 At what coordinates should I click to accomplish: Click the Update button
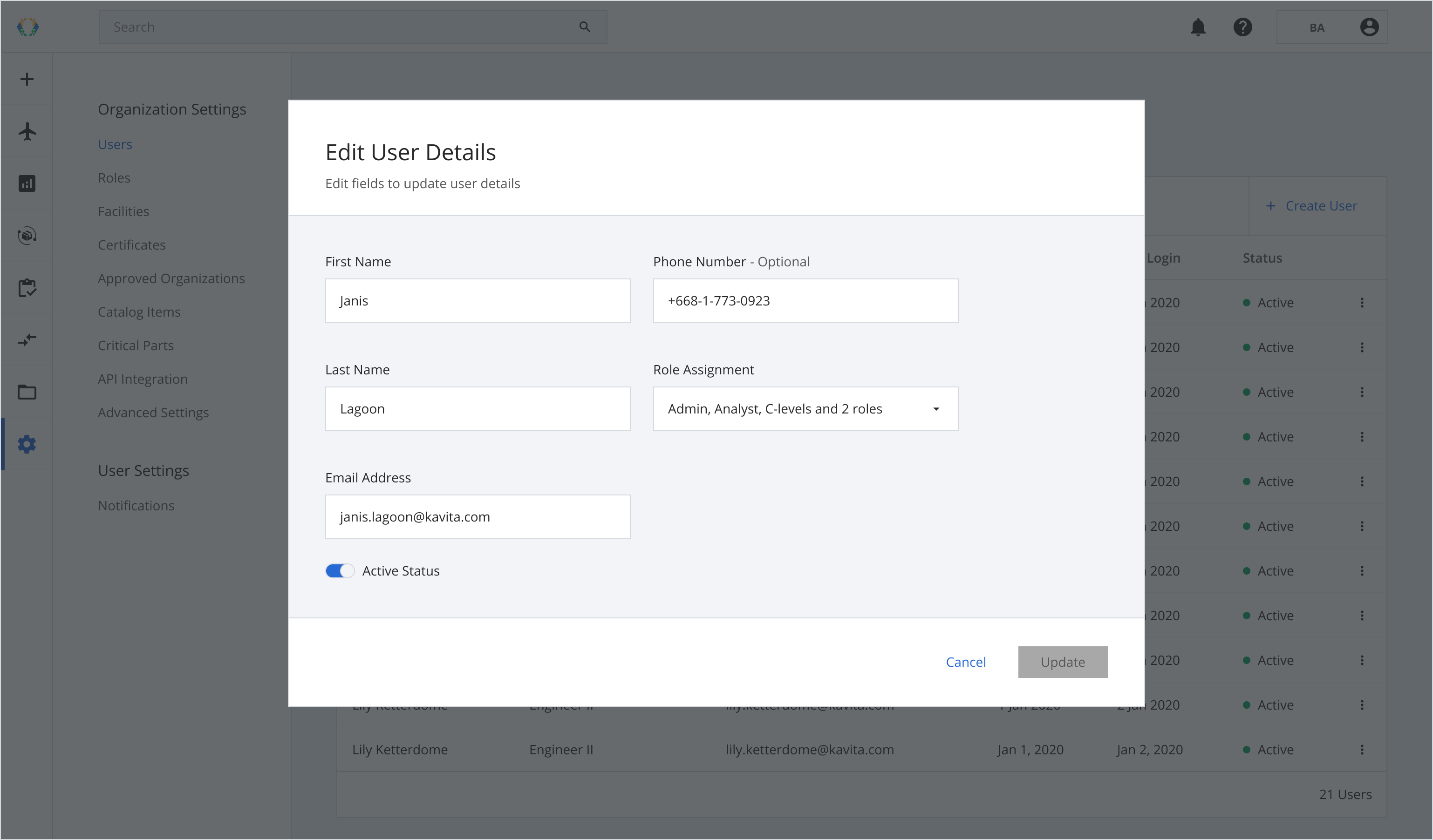pyautogui.click(x=1062, y=662)
